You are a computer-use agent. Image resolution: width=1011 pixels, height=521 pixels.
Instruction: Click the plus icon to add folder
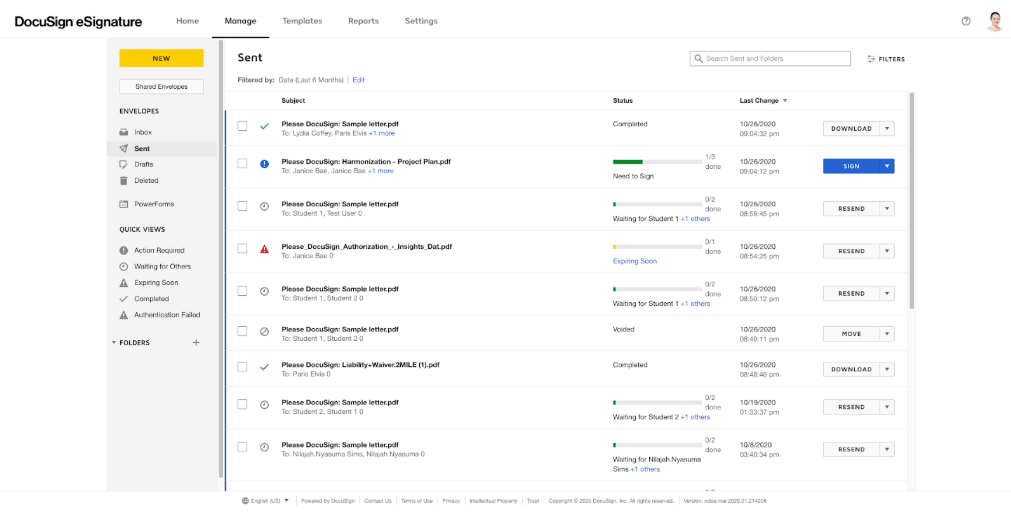tap(196, 342)
